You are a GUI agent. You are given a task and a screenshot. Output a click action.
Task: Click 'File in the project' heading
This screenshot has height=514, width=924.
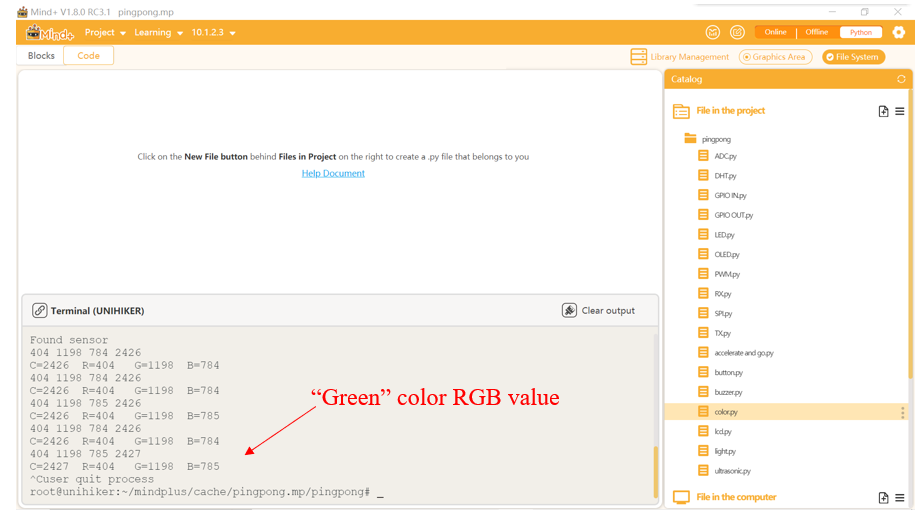(731, 111)
